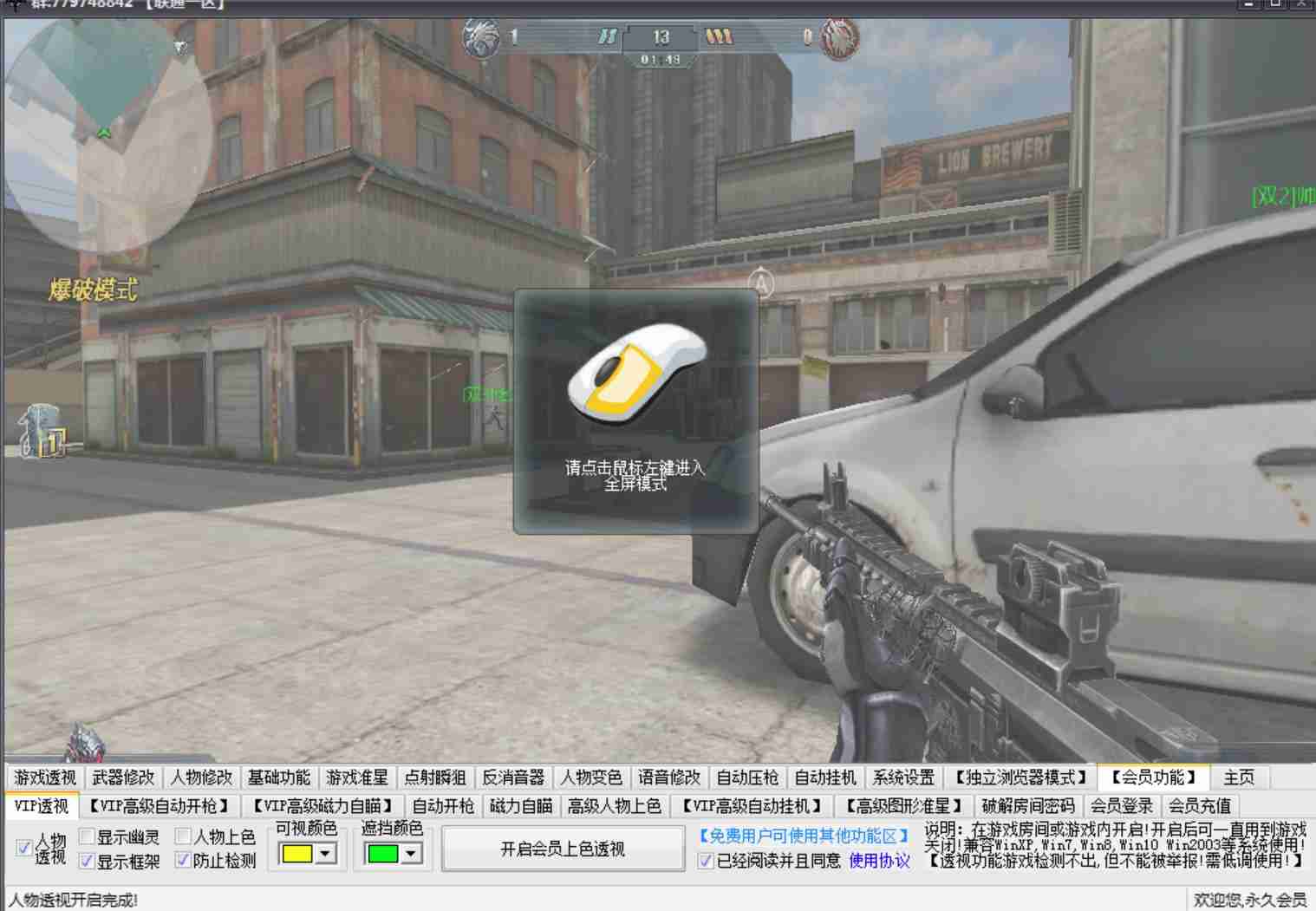Image resolution: width=1316 pixels, height=911 pixels.
Task: Open the 【VIP高级自动开枪】 sub-tab
Action: point(160,806)
